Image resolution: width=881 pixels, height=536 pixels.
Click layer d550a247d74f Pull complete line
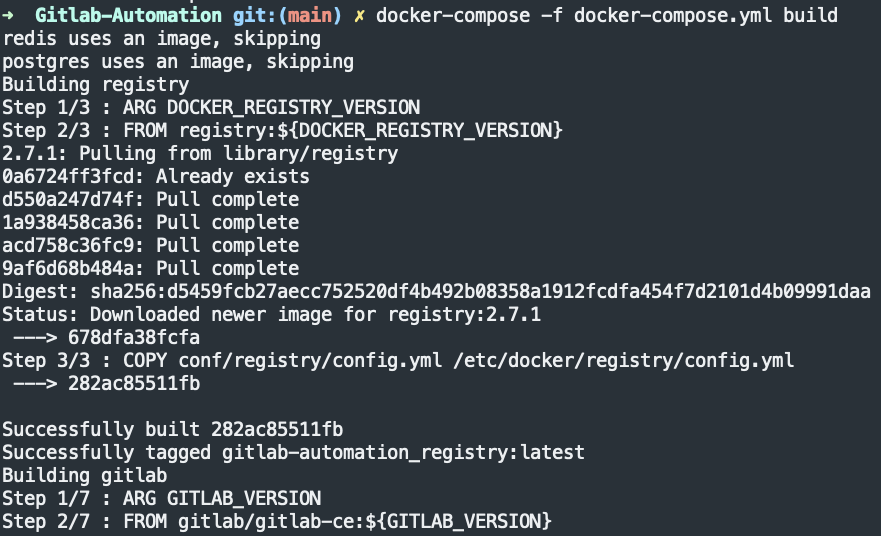point(151,199)
